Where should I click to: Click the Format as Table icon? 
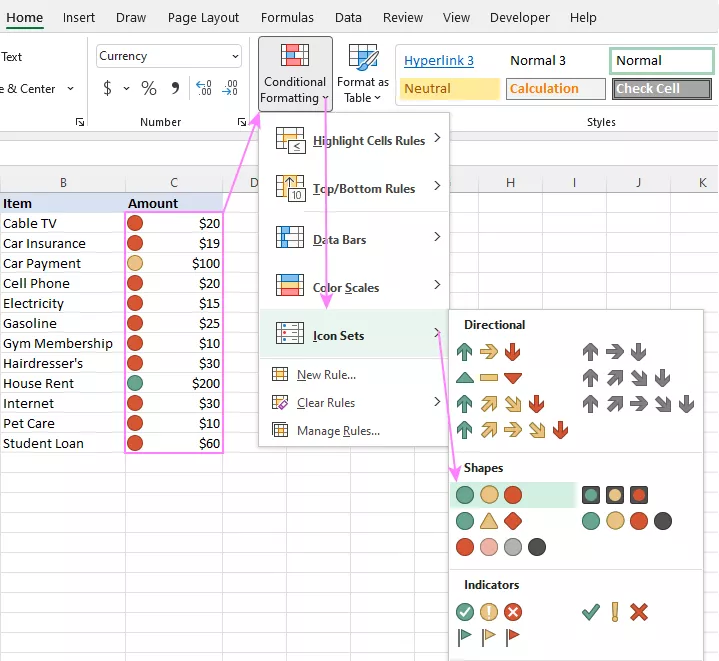coord(362,73)
